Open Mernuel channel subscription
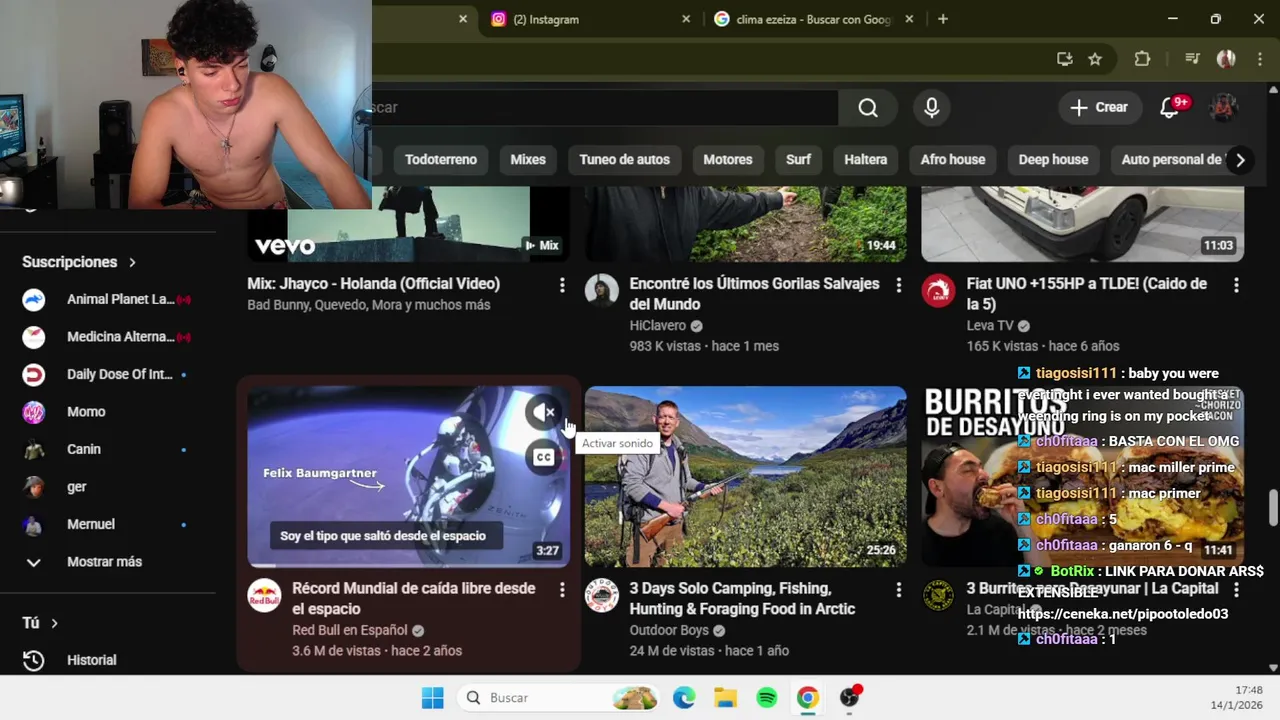Image resolution: width=1280 pixels, height=720 pixels. click(108, 524)
